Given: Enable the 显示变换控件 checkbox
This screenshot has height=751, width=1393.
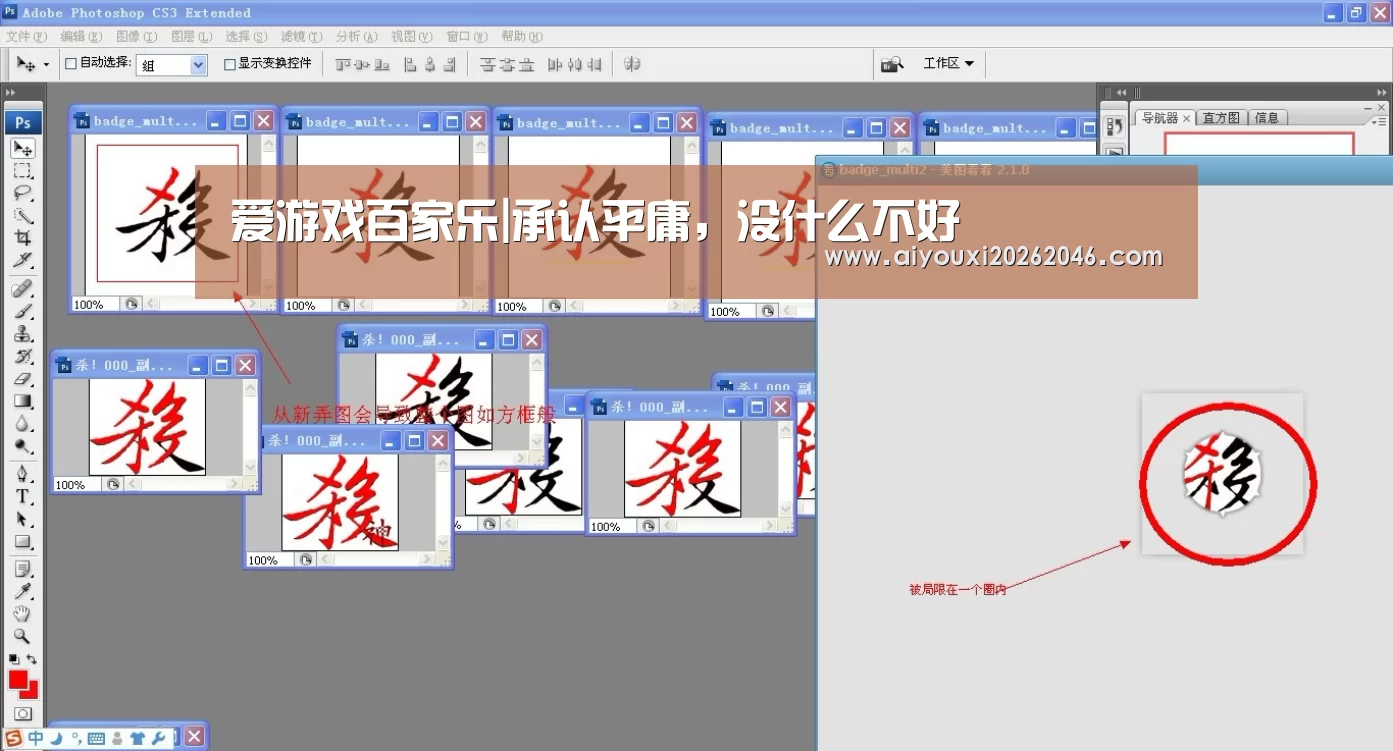Looking at the screenshot, I should pos(230,64).
